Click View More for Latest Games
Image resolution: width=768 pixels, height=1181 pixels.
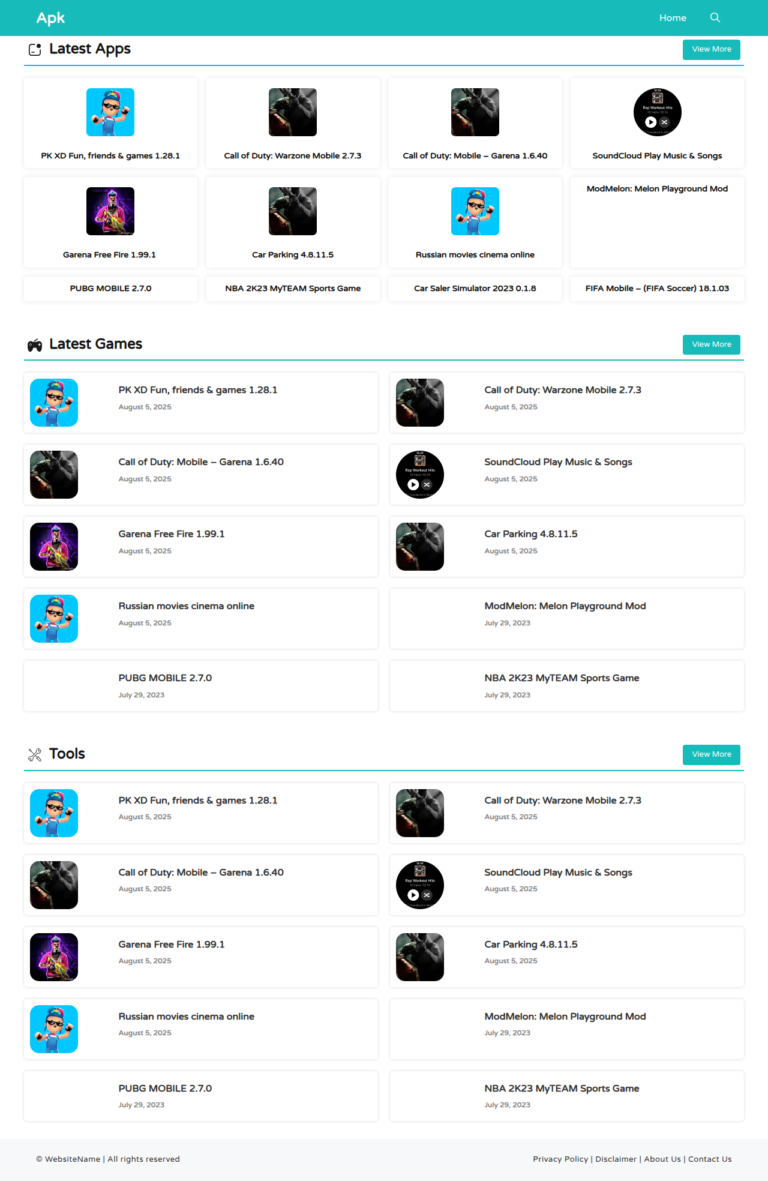[711, 345]
